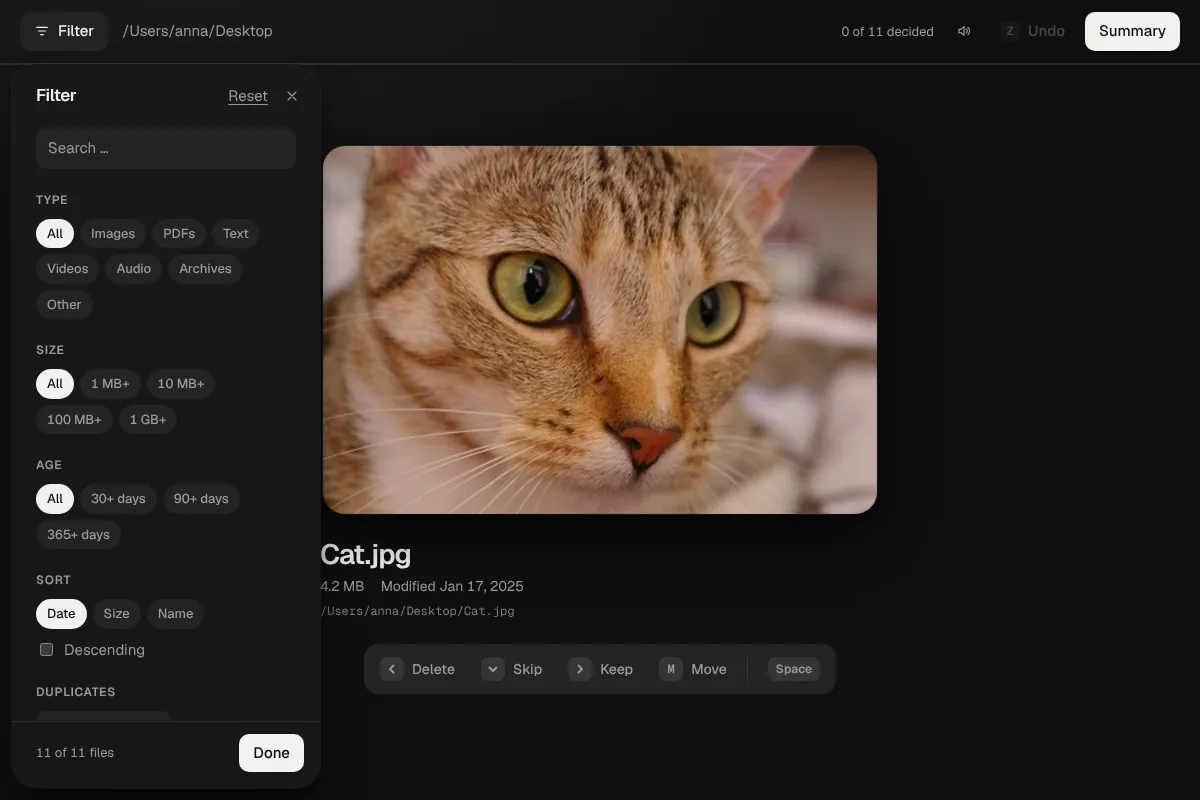Click the Cat.jpg preview image

(599, 330)
